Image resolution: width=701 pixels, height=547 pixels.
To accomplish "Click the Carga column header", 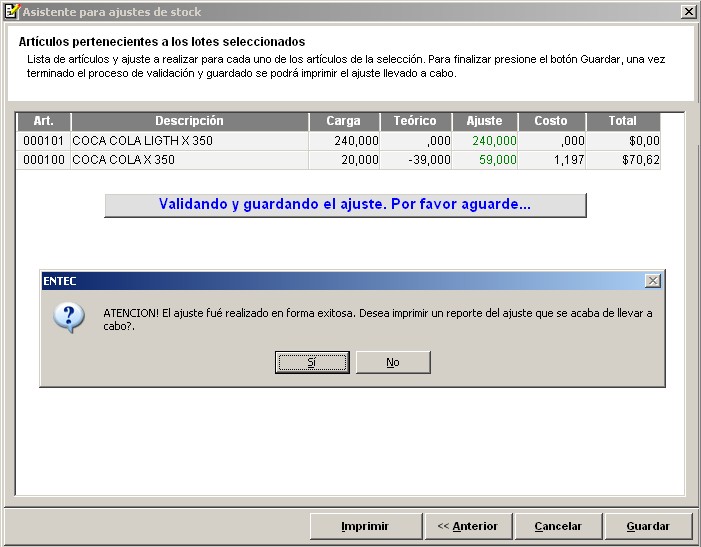I will (343, 121).
